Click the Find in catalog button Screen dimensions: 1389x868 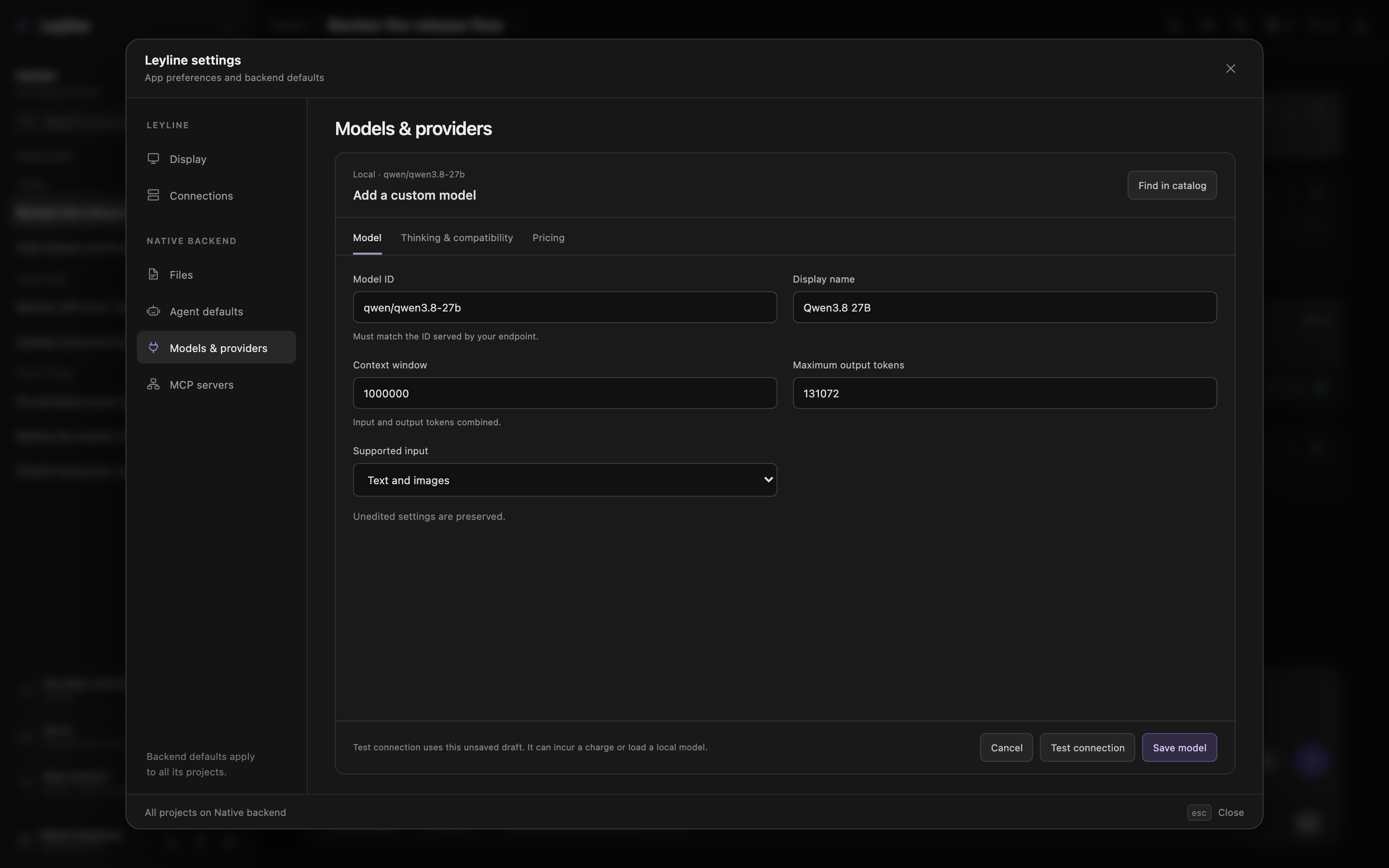click(1172, 186)
